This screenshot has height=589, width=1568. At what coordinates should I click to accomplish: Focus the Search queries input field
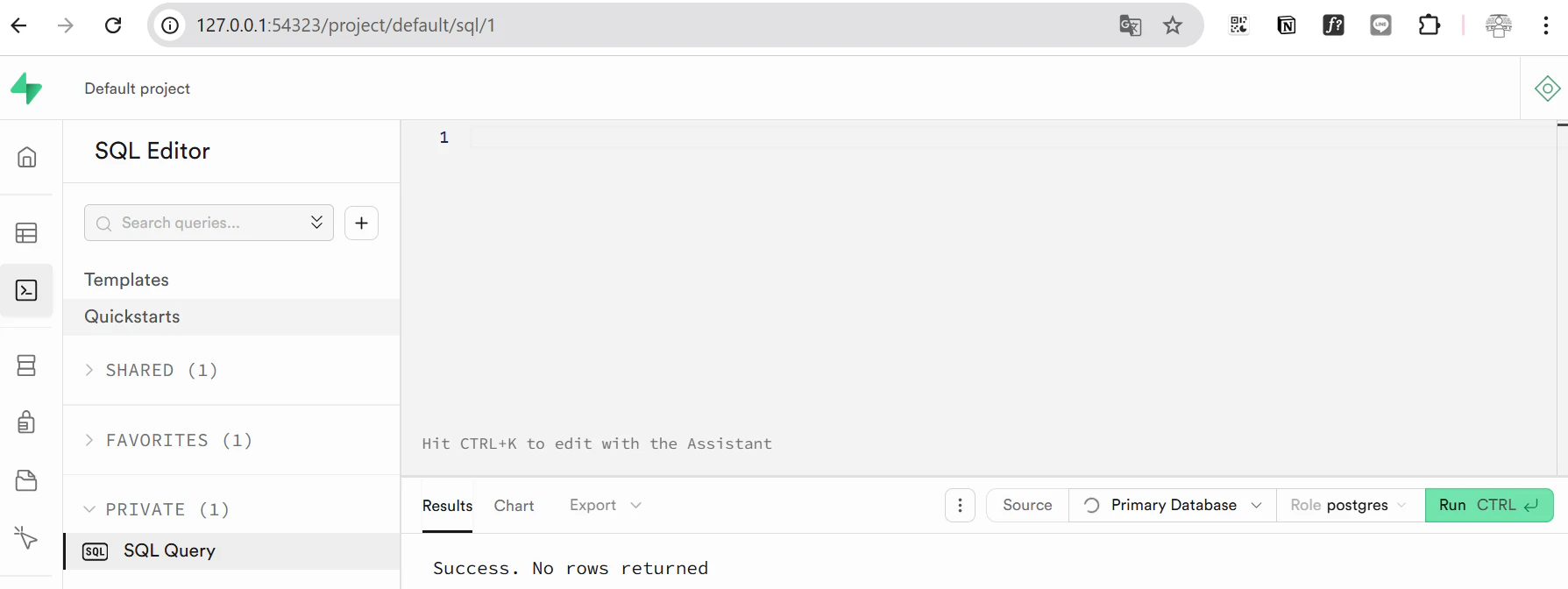point(209,223)
